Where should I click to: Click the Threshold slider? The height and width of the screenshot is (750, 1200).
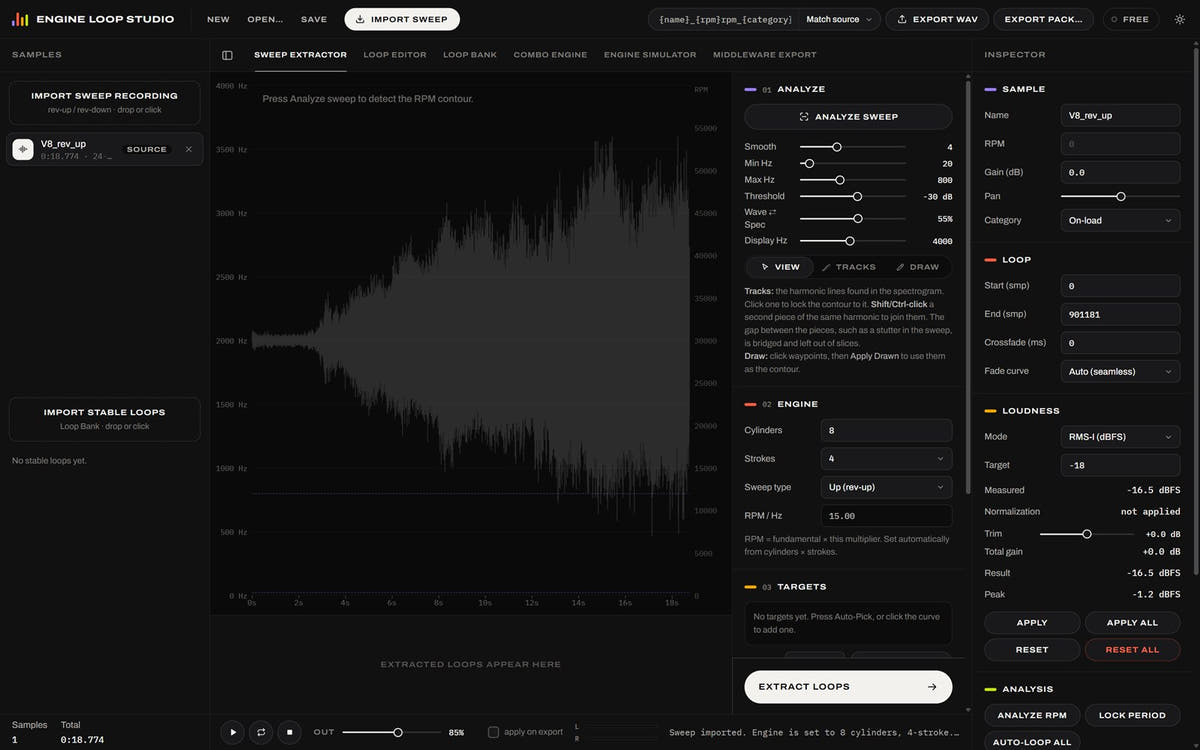pos(853,197)
